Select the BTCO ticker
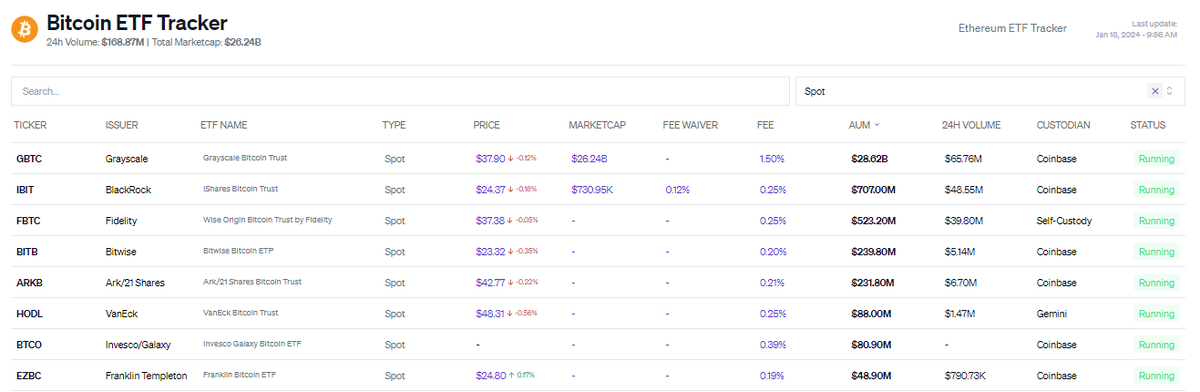The height and width of the screenshot is (392, 1200). point(29,345)
